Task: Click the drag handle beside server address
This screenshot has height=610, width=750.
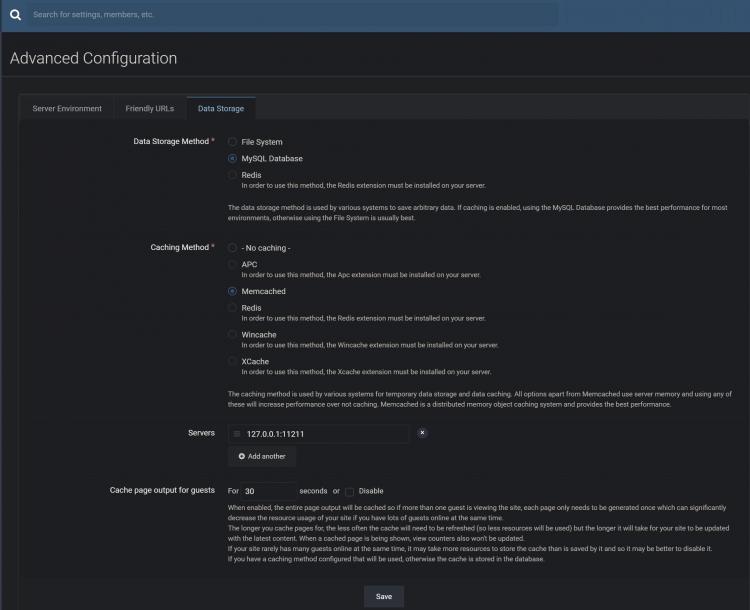Action: (x=236, y=434)
